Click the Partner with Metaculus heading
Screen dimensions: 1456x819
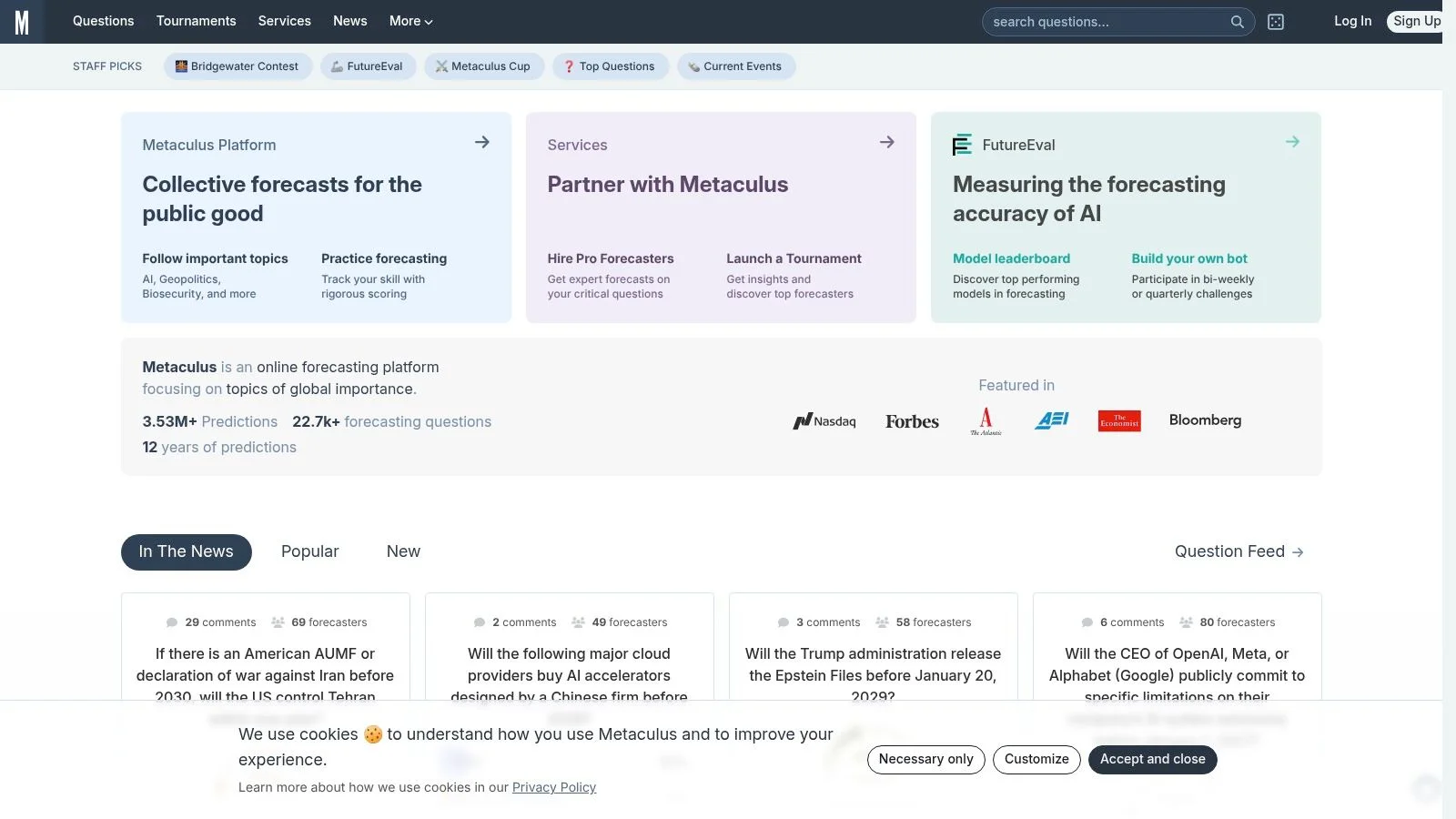(668, 185)
